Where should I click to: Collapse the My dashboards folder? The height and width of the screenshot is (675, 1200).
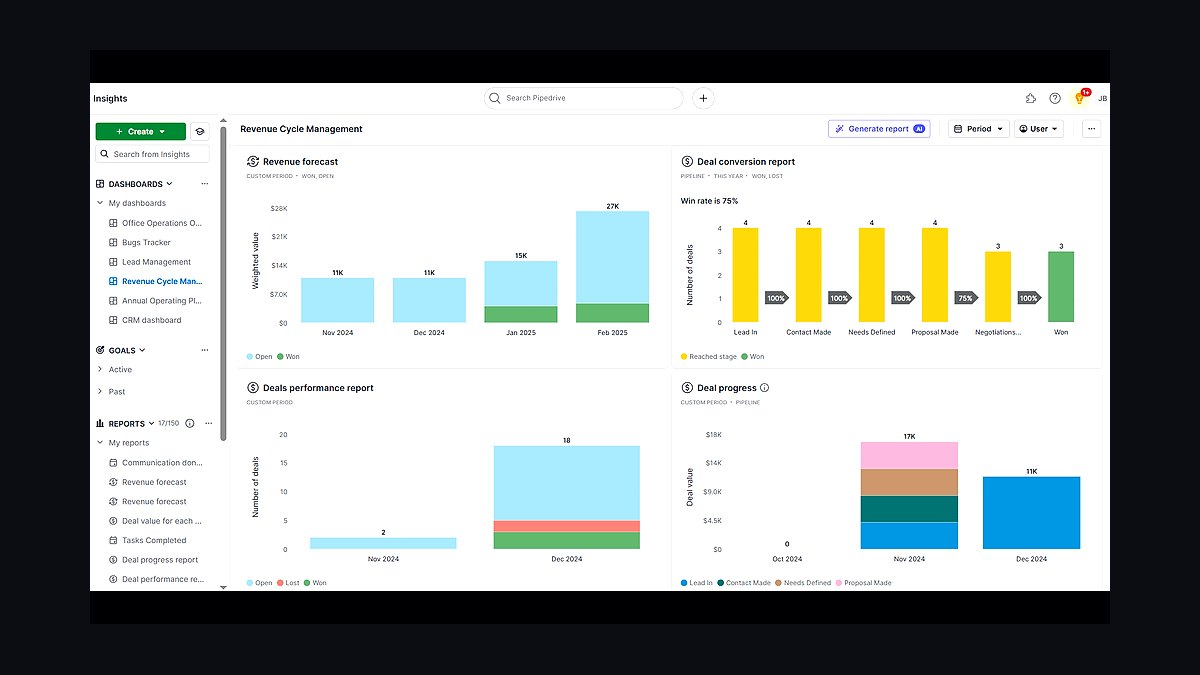click(x=100, y=203)
